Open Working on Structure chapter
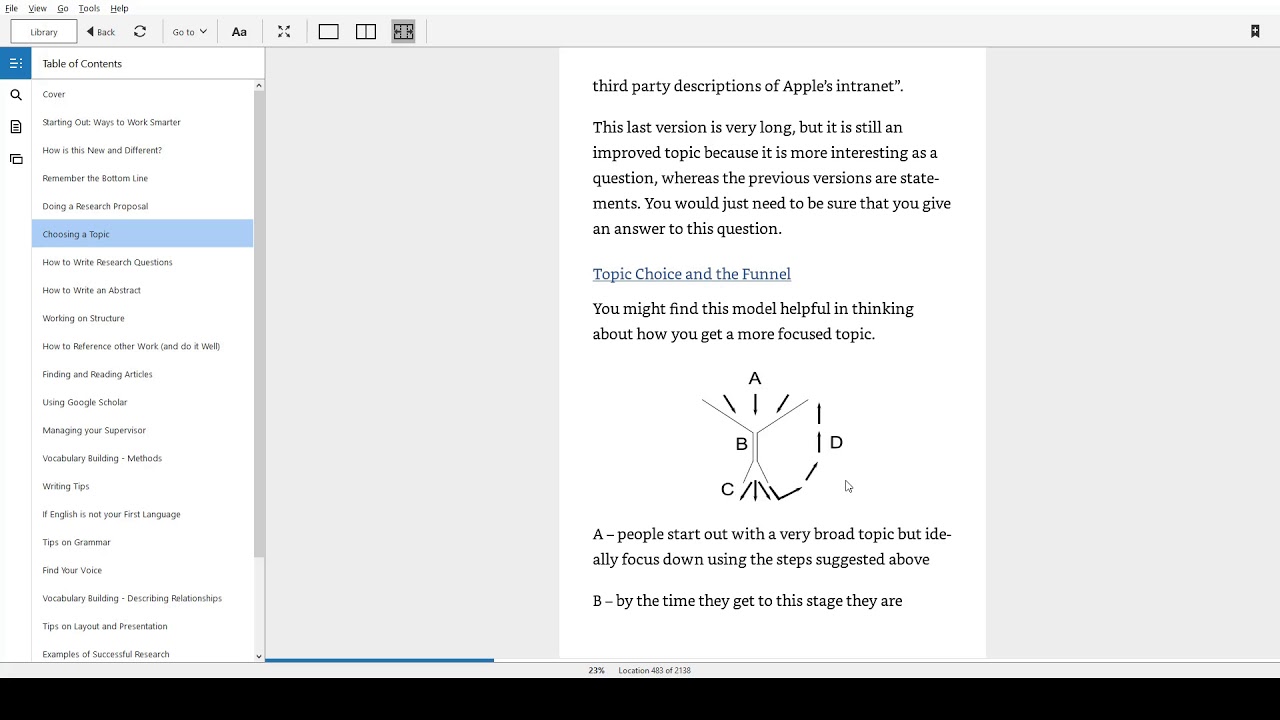Viewport: 1280px width, 720px height. (x=142, y=318)
